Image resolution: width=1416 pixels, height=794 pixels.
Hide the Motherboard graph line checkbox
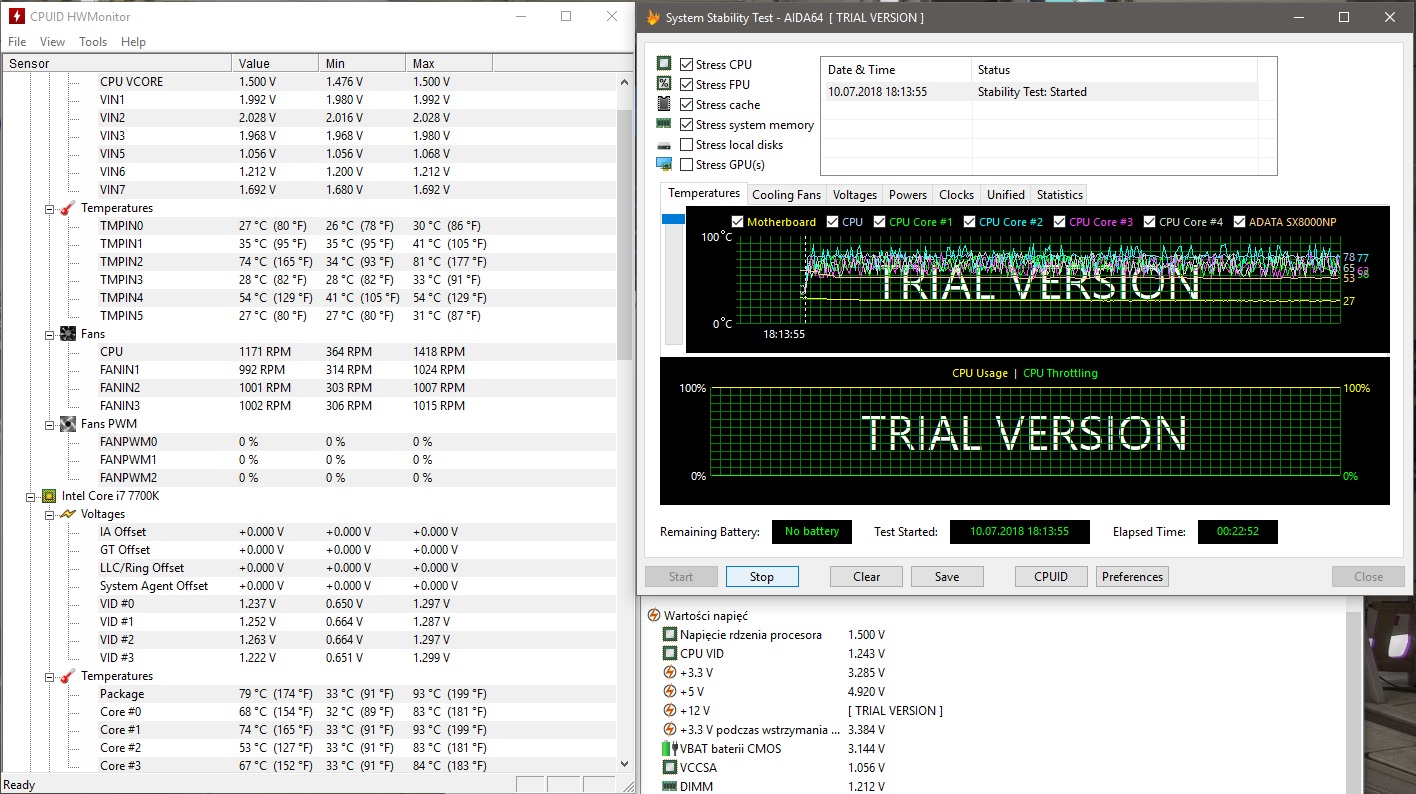[x=738, y=222]
